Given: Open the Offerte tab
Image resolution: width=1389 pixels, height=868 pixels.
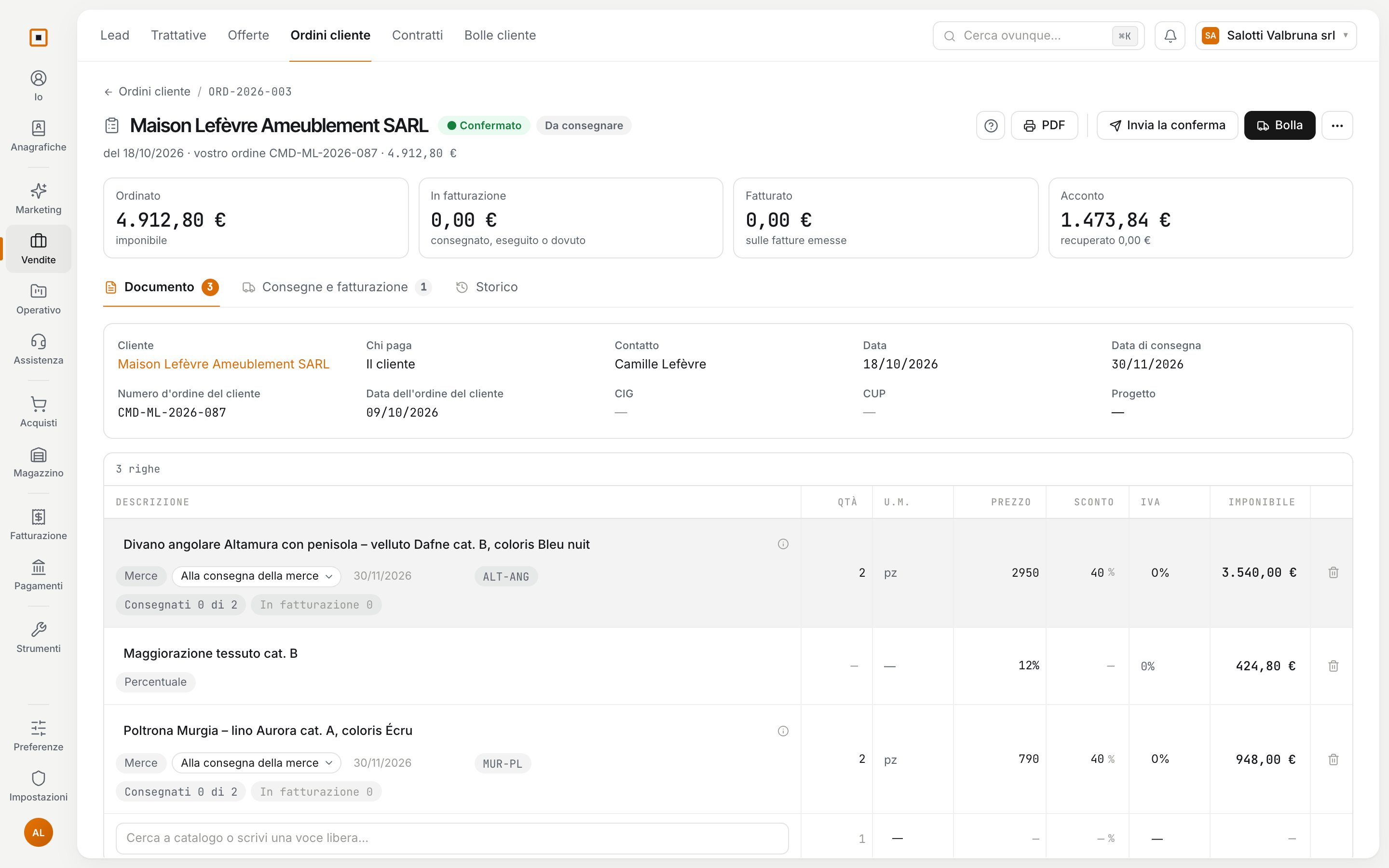Looking at the screenshot, I should click(x=248, y=36).
